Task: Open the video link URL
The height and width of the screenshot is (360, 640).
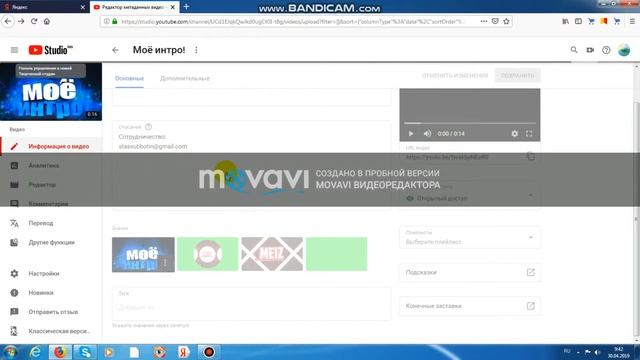Action: [447, 157]
